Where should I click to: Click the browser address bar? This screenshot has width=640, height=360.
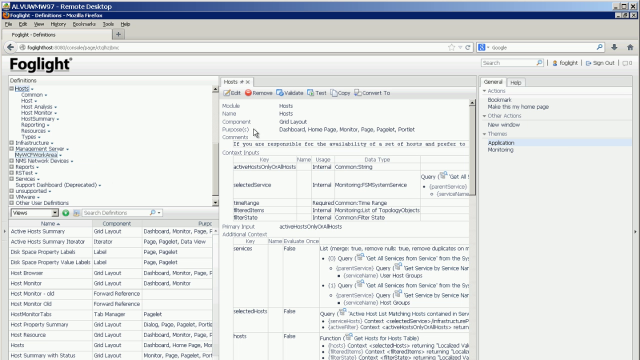point(237,47)
